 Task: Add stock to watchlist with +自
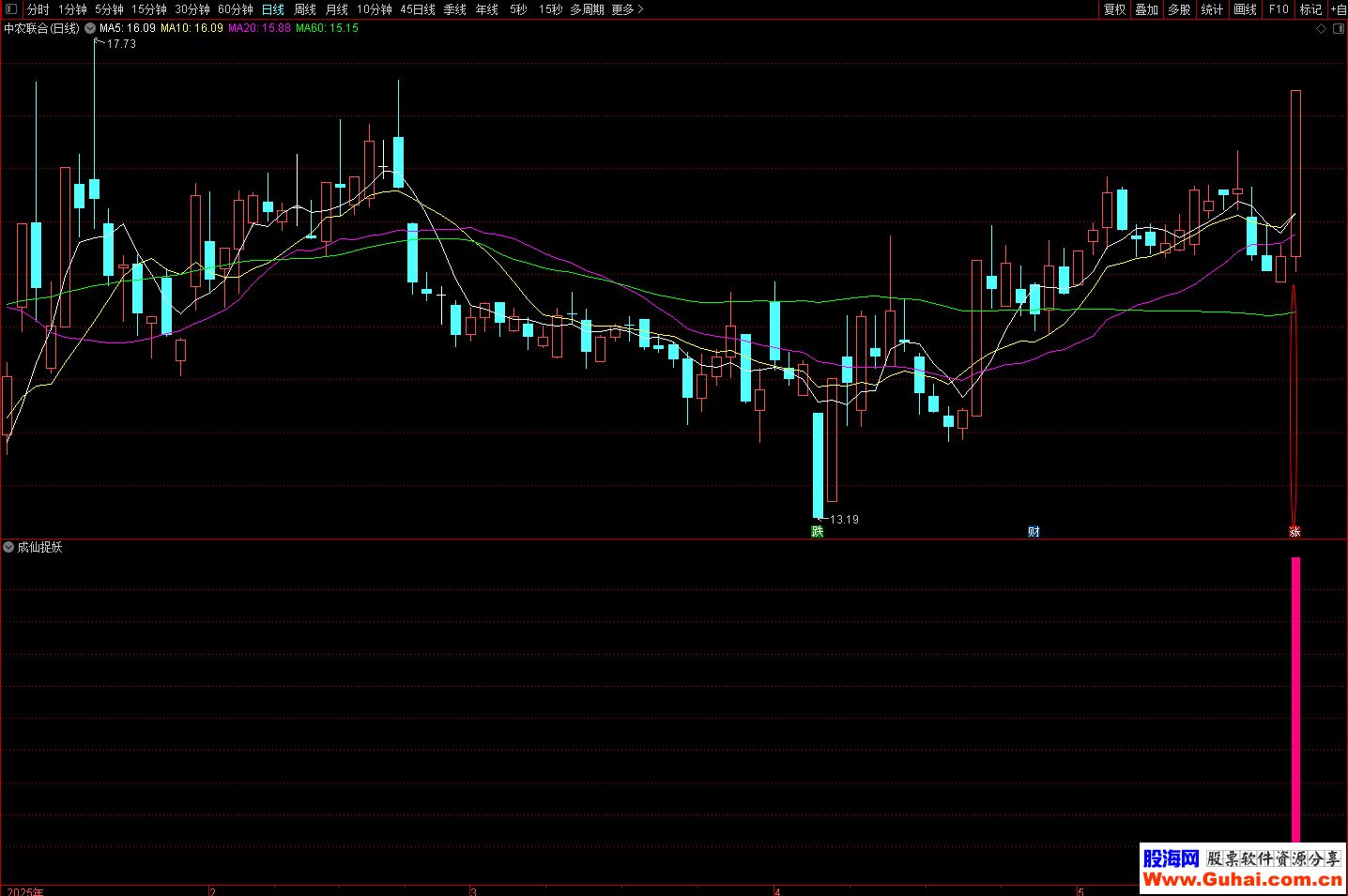tap(1339, 9)
